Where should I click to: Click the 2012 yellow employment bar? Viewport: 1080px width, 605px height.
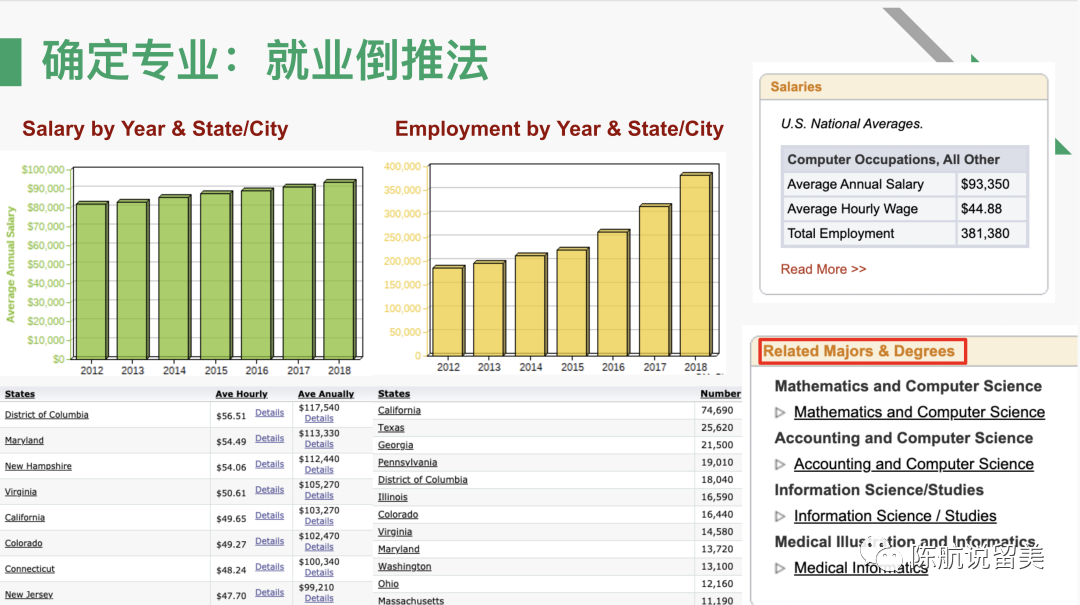448,311
